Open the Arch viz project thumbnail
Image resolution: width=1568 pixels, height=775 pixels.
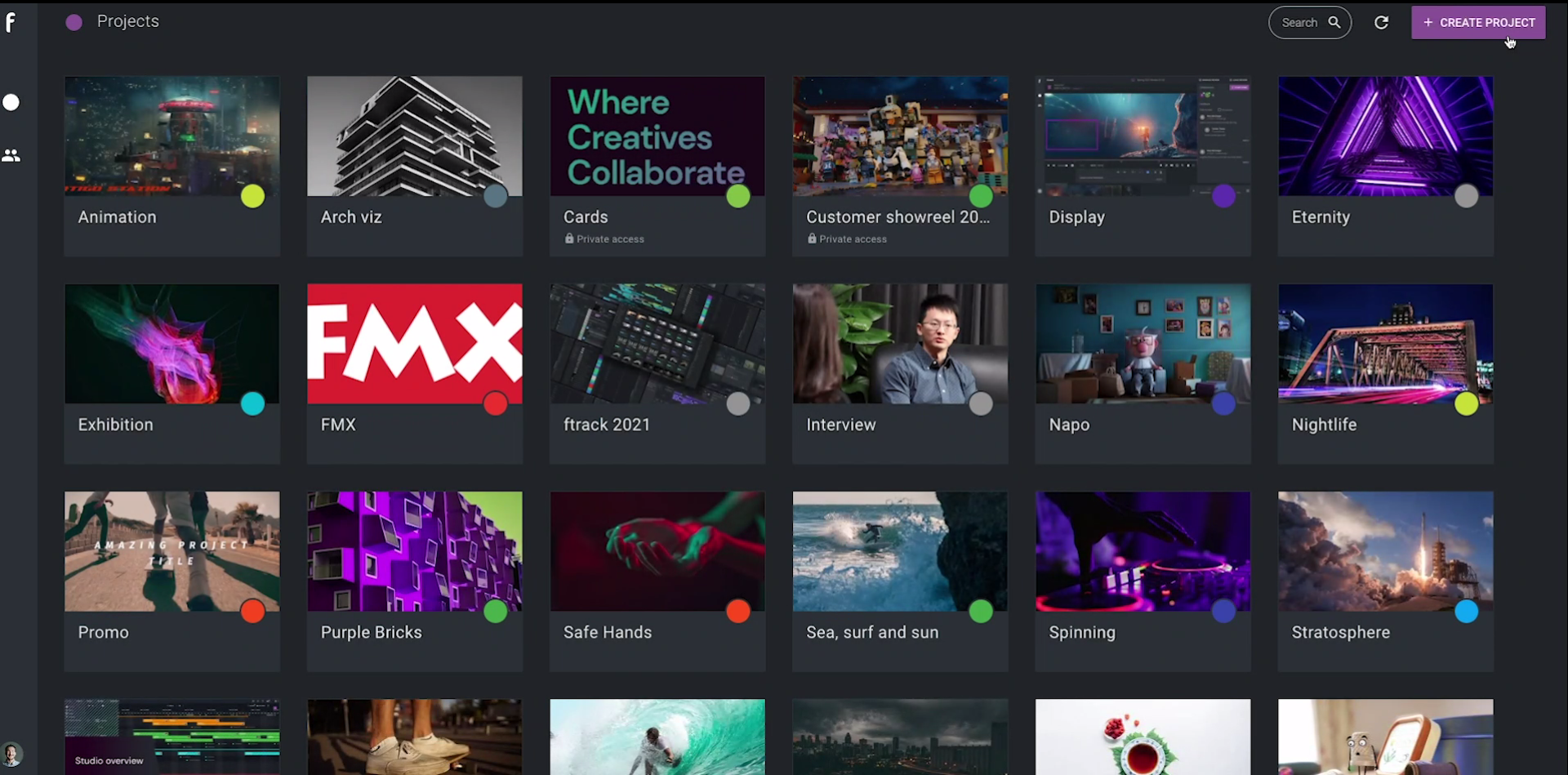pyautogui.click(x=415, y=136)
